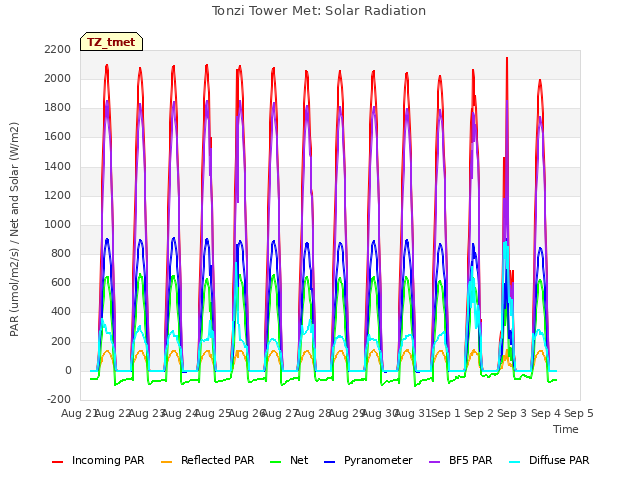Viewport: 640px width, 480px height.
Task: Toggle the Net legend entry
Action: coord(289,460)
